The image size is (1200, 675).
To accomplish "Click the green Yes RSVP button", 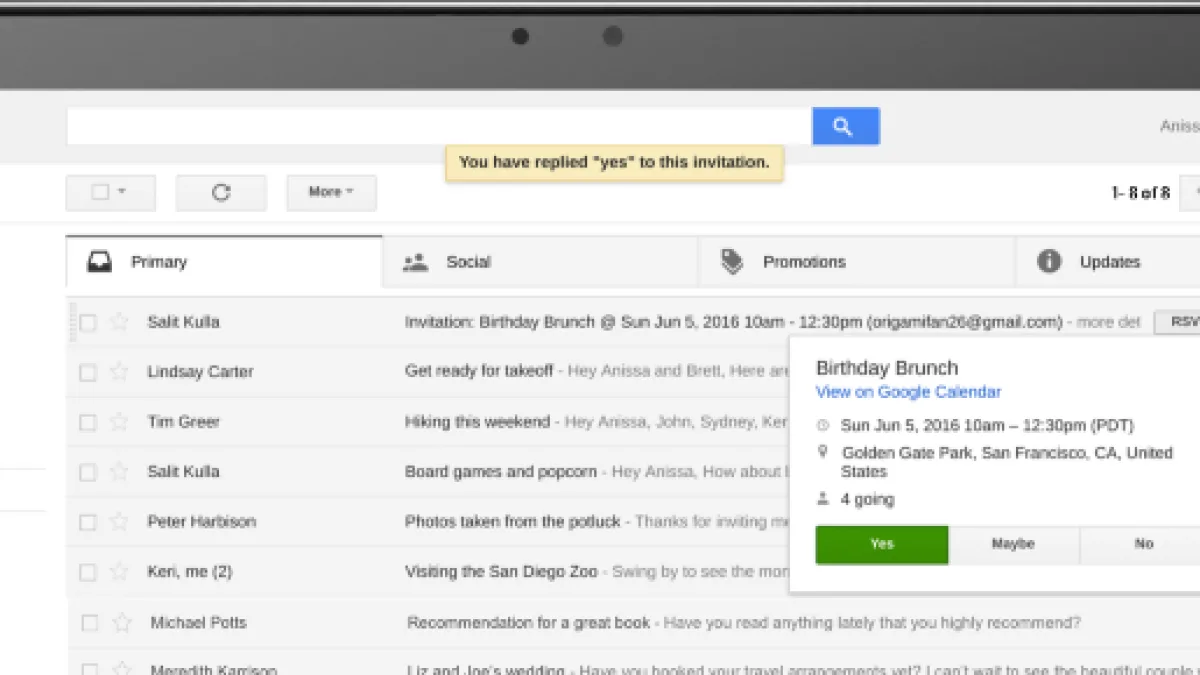I will pyautogui.click(x=881, y=545).
